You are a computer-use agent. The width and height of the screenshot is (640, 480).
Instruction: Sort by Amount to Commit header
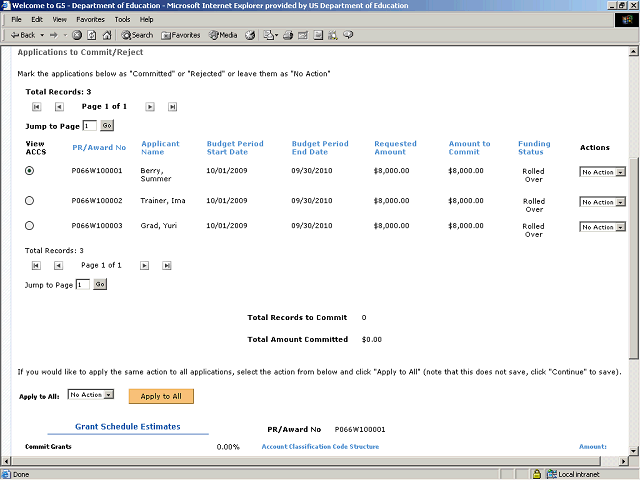pyautogui.click(x=469, y=148)
